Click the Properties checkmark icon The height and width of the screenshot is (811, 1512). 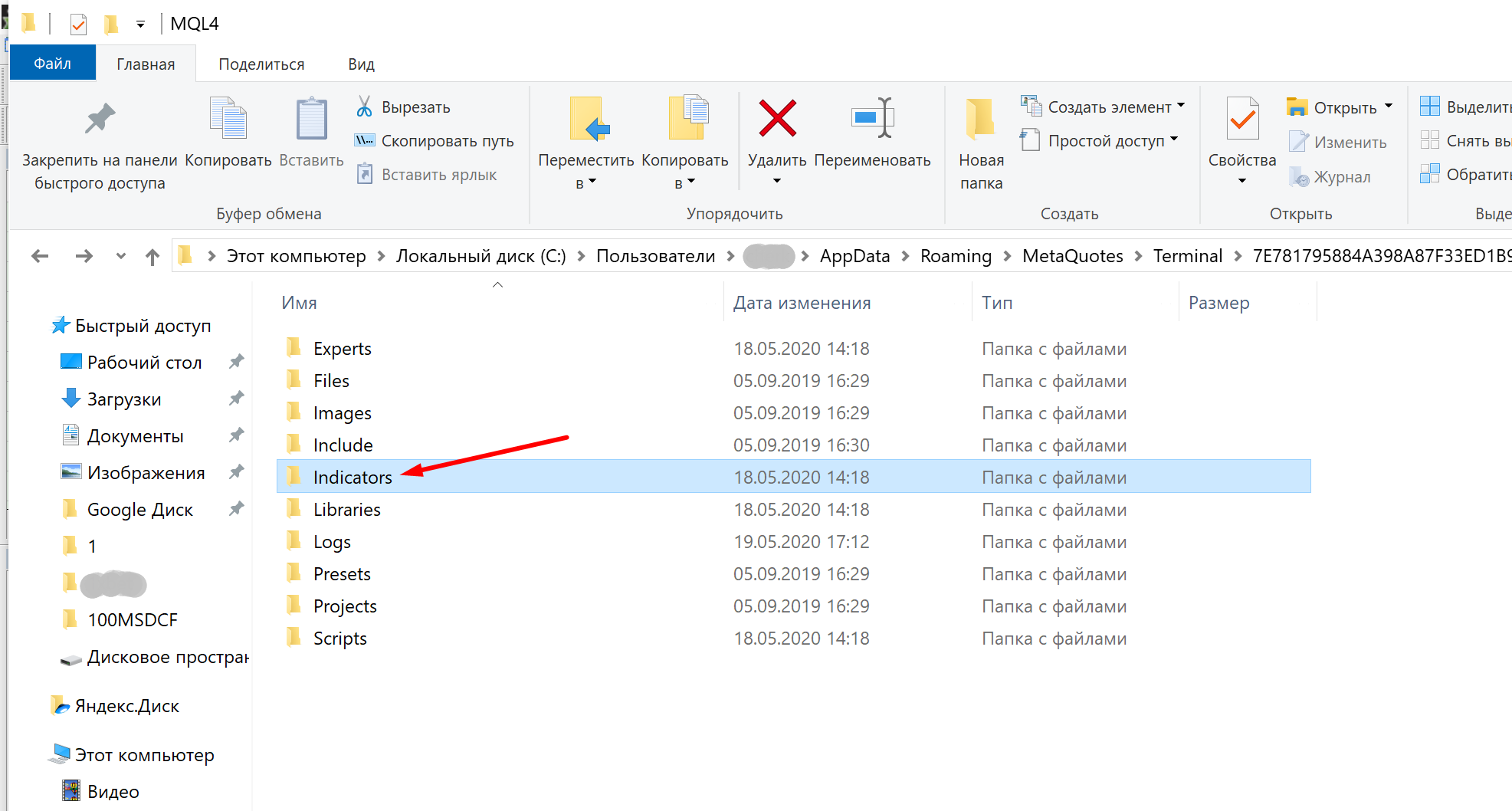tap(1241, 119)
